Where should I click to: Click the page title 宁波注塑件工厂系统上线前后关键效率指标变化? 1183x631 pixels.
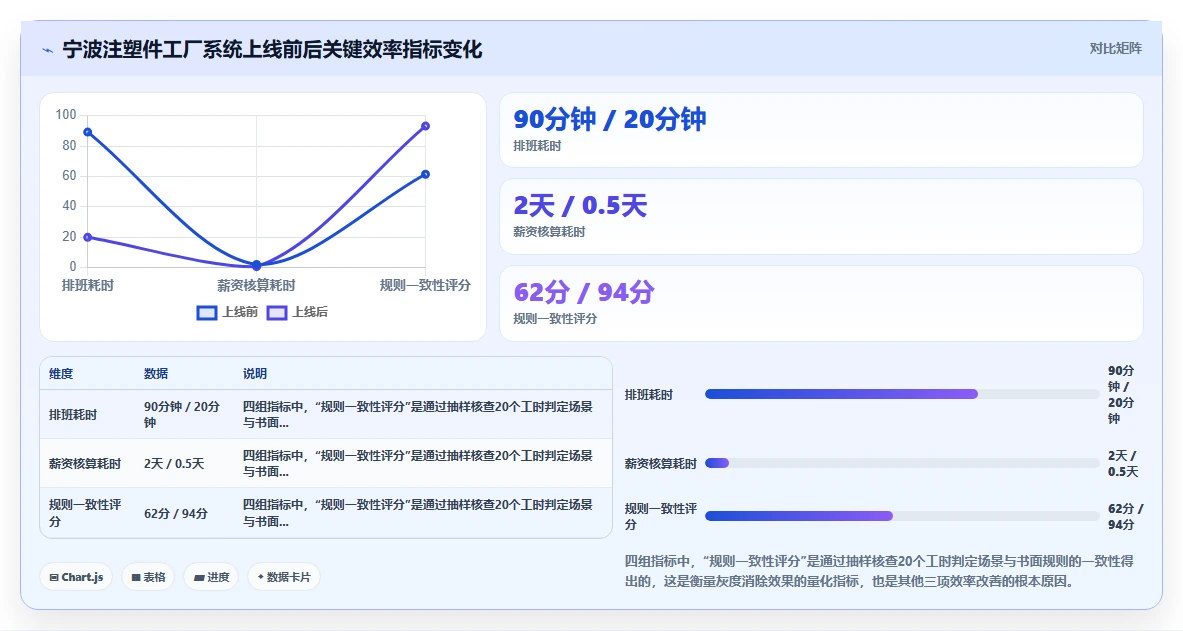click(x=272, y=50)
